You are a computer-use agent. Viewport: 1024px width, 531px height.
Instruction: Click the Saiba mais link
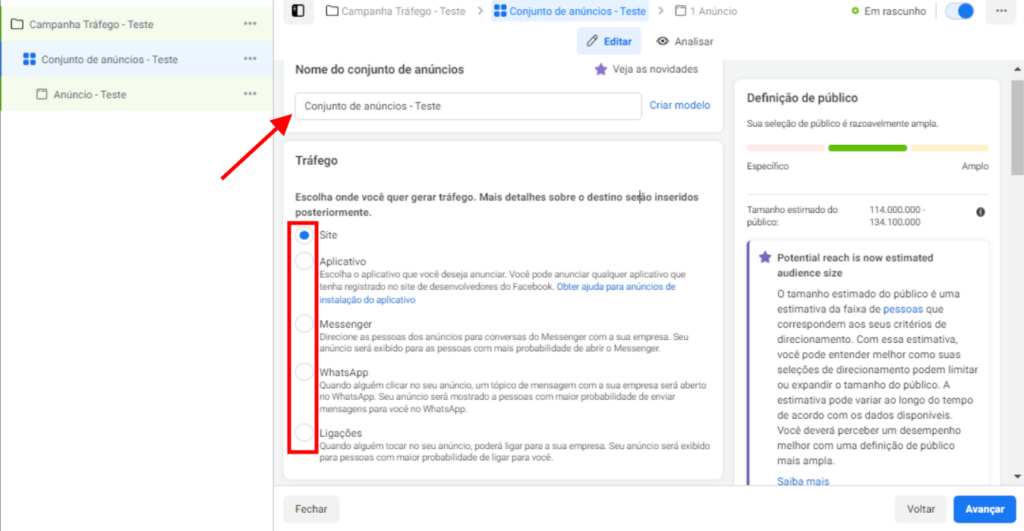(x=803, y=481)
